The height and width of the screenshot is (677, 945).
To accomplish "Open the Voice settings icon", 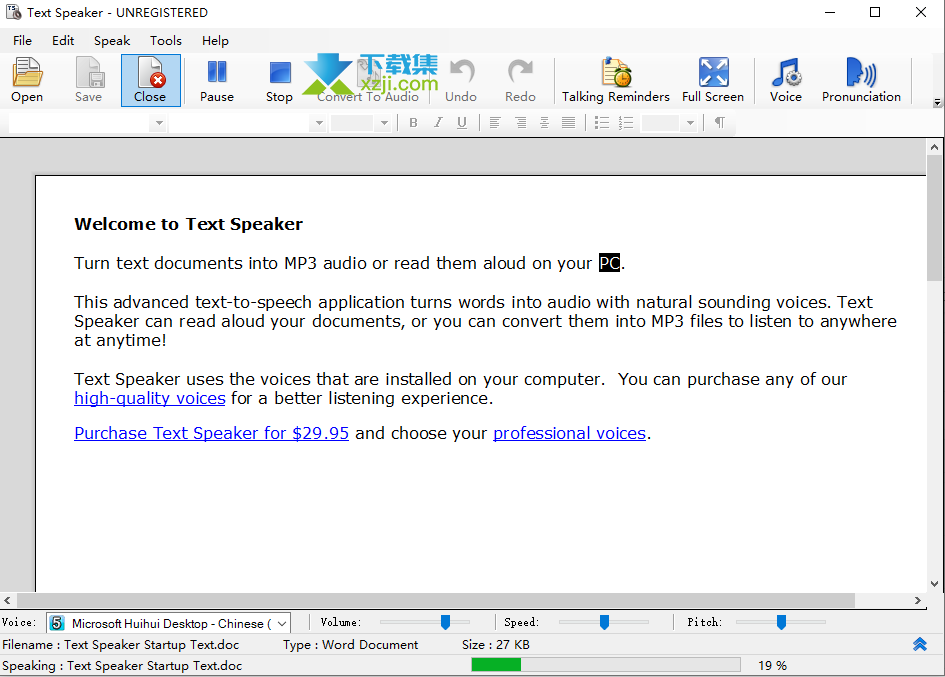I will click(x=786, y=80).
